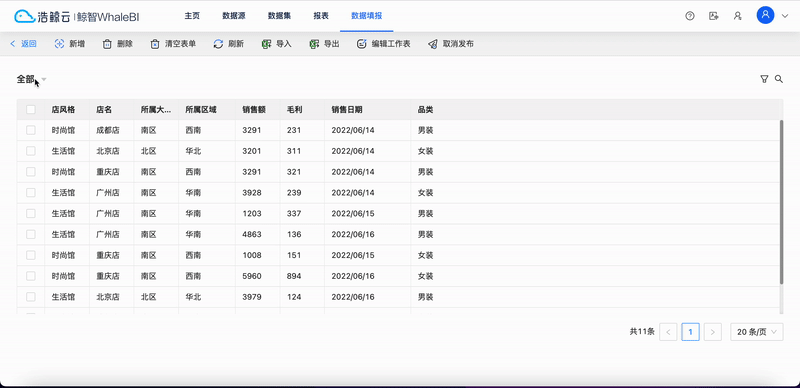Check the row with 毛利 321 checkbox
This screenshot has width=800, height=388.
[x=31, y=172]
